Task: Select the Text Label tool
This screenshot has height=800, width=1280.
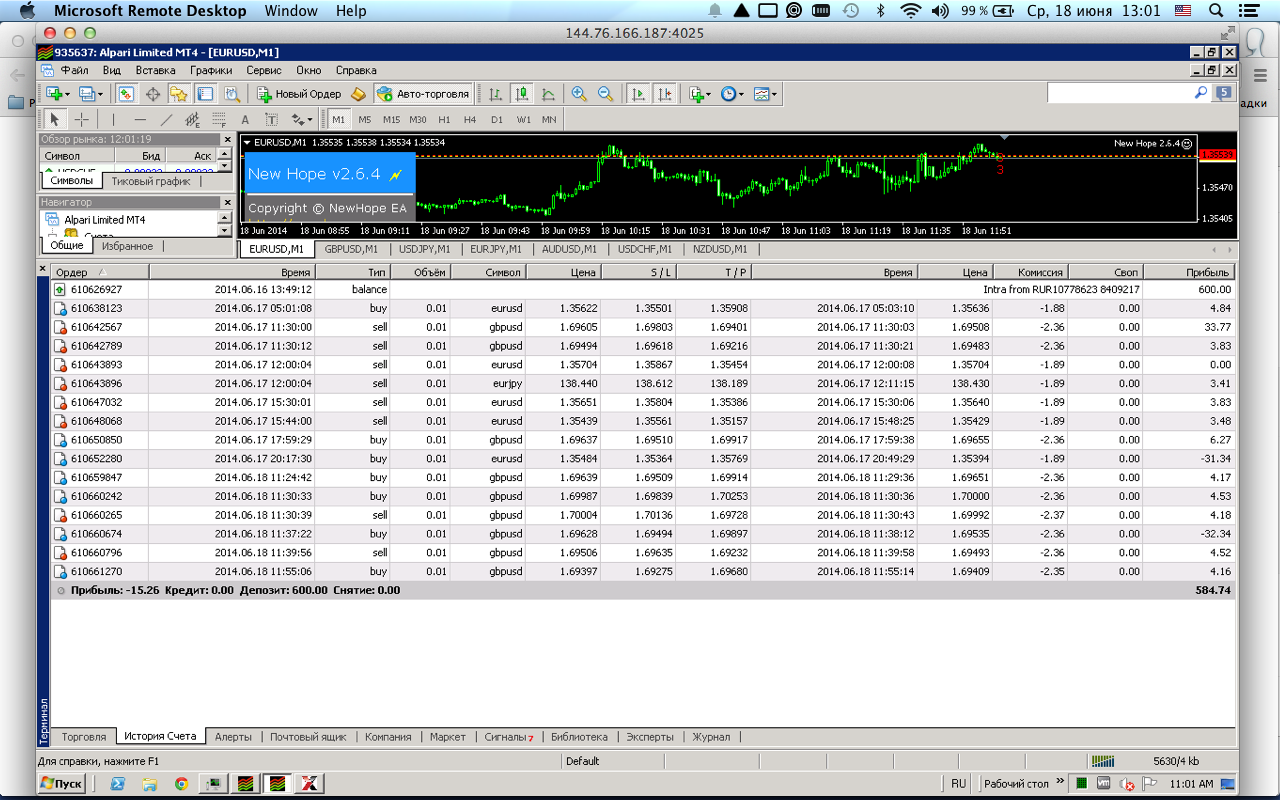Action: pyautogui.click(x=271, y=119)
